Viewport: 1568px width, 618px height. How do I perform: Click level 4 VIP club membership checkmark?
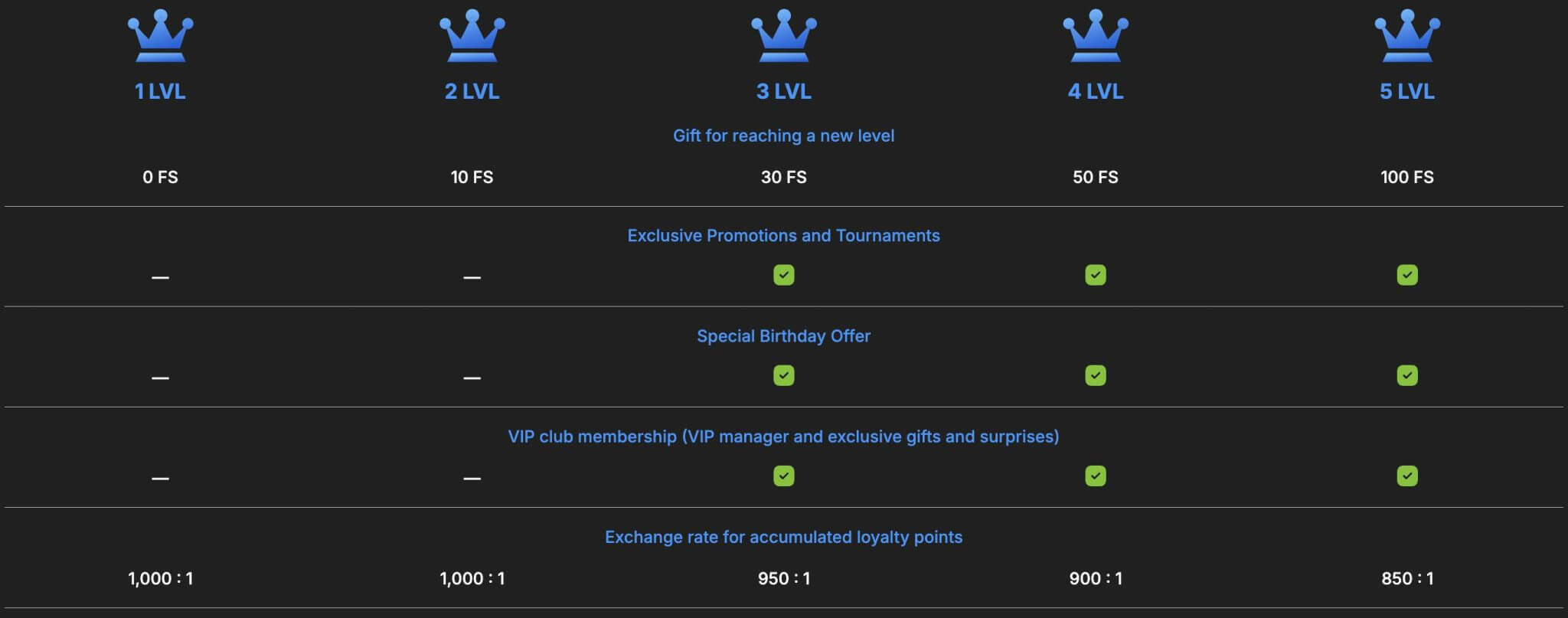[x=1095, y=476]
